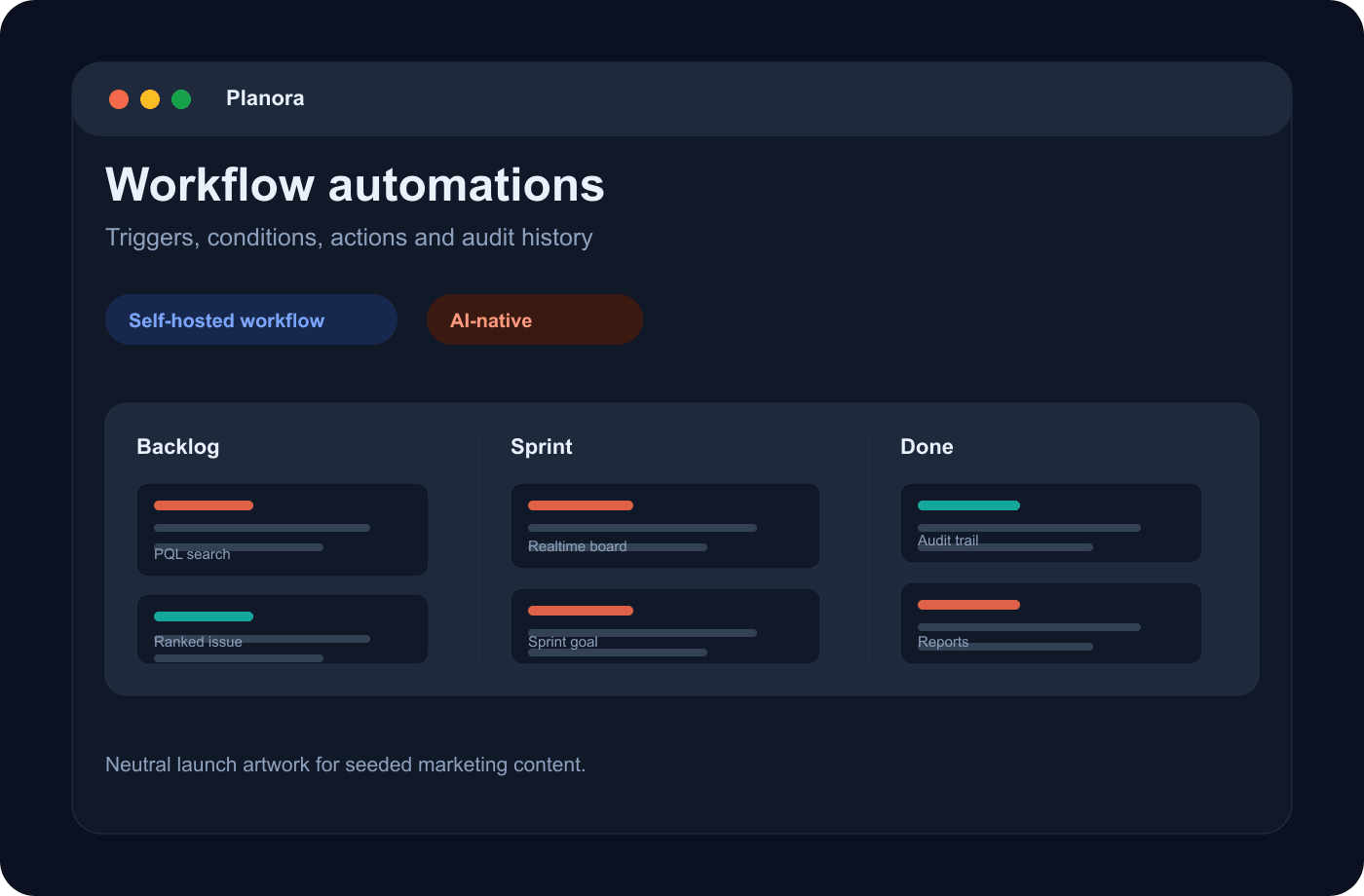Click the orange tag on Reports card
Viewport: 1364px width, 896px height.
coord(968,605)
